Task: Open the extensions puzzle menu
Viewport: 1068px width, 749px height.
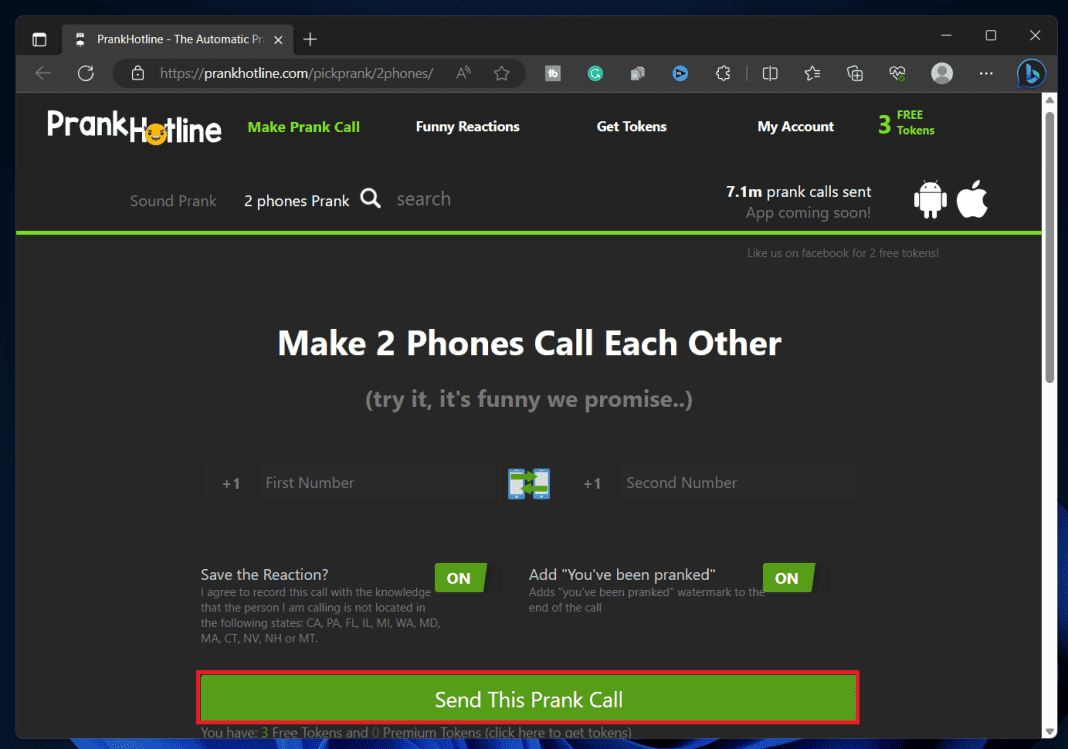Action: pyautogui.click(x=723, y=73)
